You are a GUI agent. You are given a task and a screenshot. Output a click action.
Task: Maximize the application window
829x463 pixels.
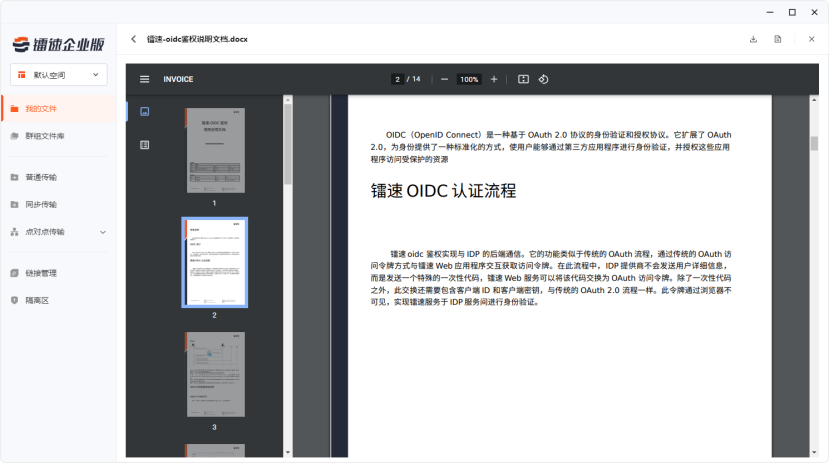click(792, 12)
